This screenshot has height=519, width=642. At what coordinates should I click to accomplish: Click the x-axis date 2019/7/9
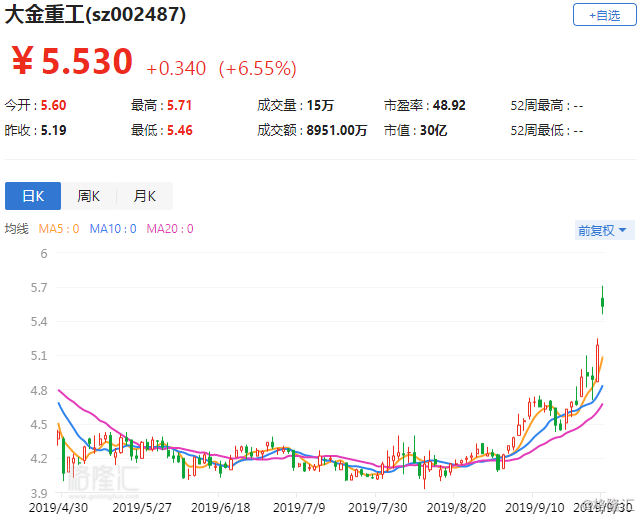coord(299,508)
